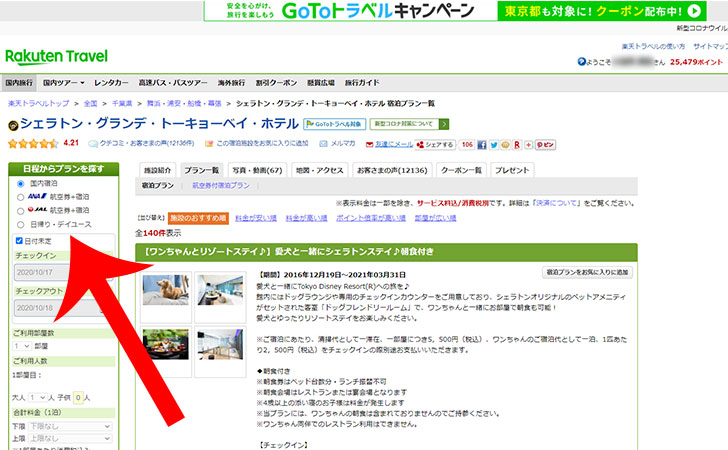Click the 25,479ポイント points balance

pos(696,62)
